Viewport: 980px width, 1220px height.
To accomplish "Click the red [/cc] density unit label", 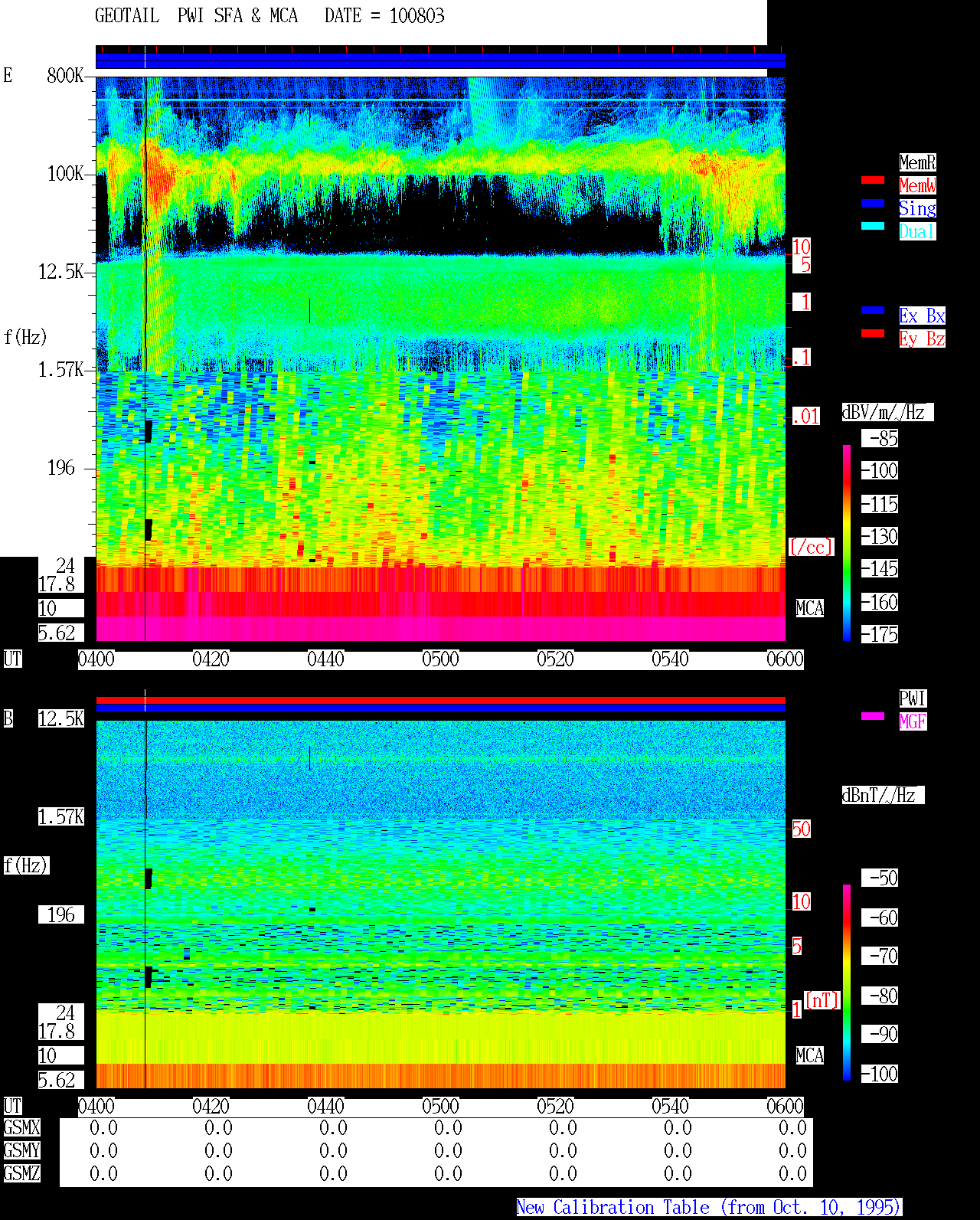I will pos(811,547).
